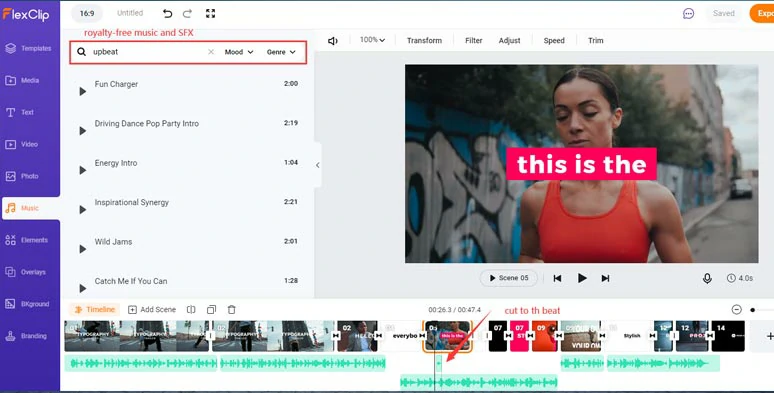Click the redo arrow icon
The height and width of the screenshot is (393, 774).
[188, 13]
